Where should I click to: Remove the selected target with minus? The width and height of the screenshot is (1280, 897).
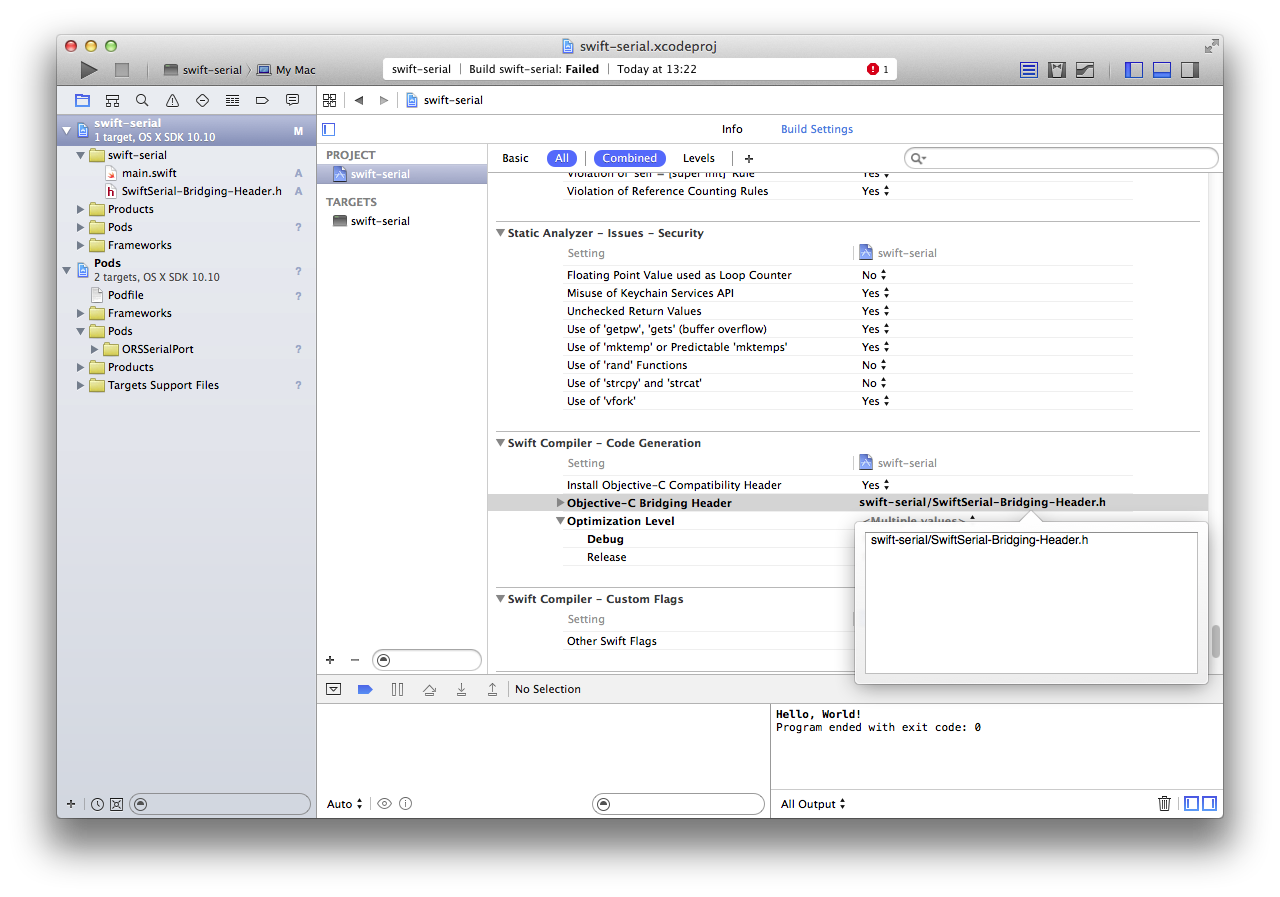(354, 660)
